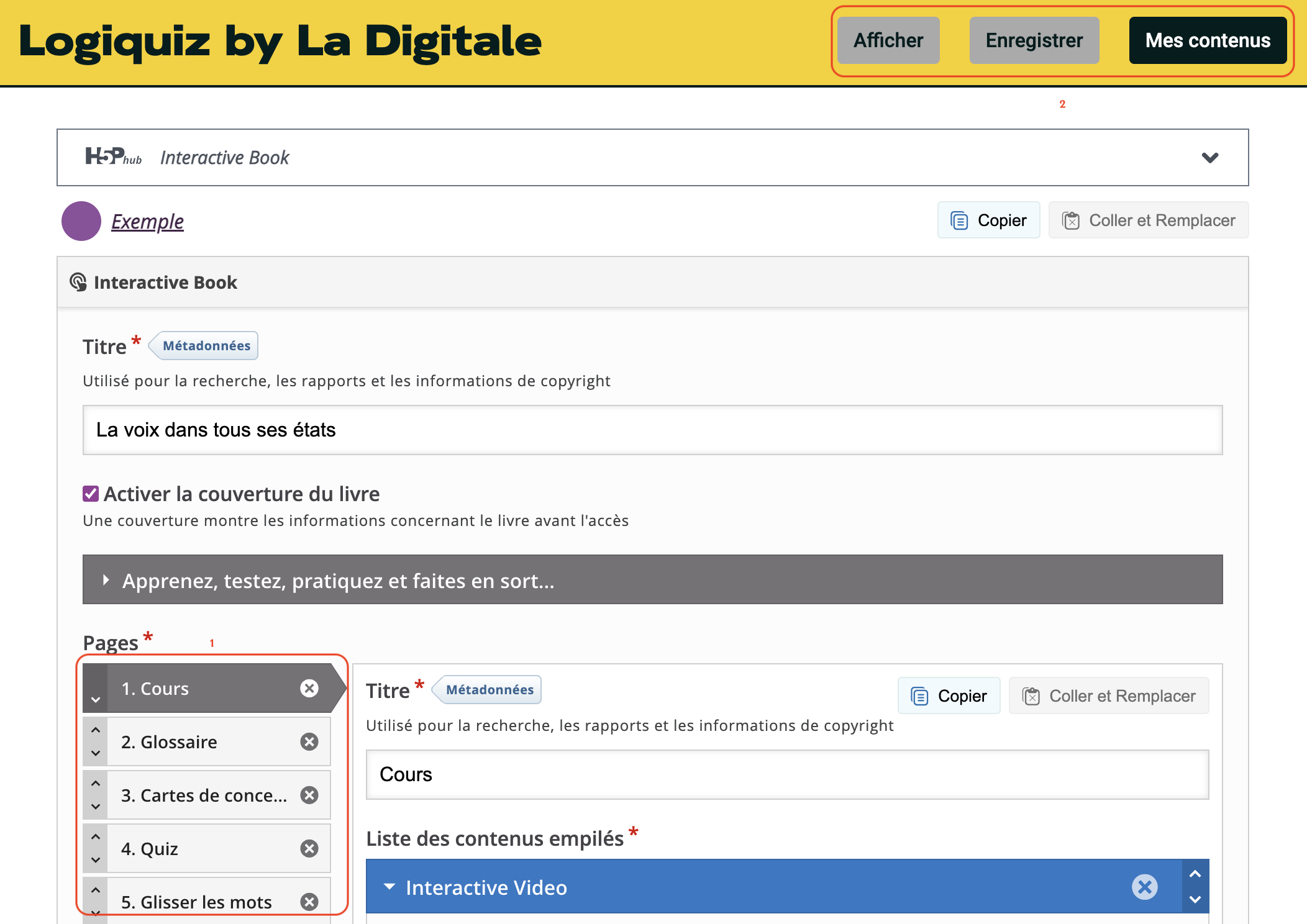This screenshot has width=1307, height=924.
Task: Open the Interactive Book content type dropdown
Action: pos(1209,158)
